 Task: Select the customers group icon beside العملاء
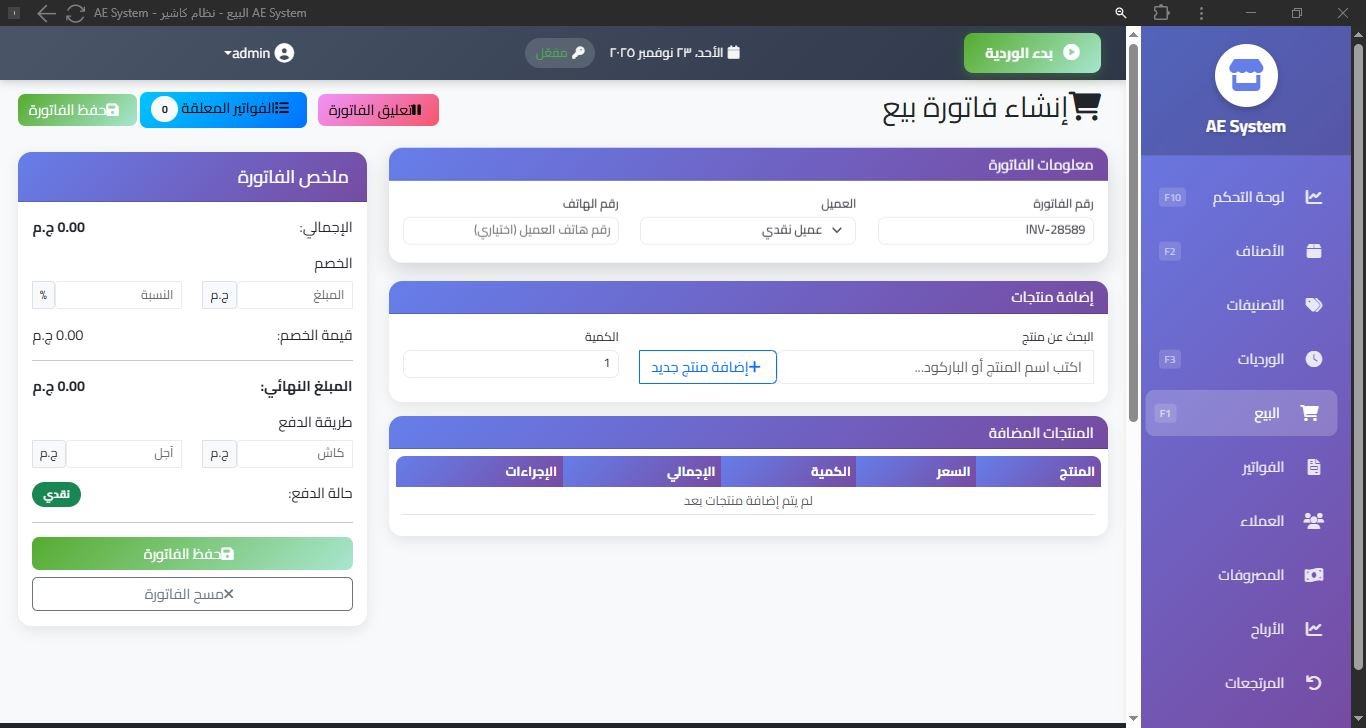click(x=1313, y=520)
